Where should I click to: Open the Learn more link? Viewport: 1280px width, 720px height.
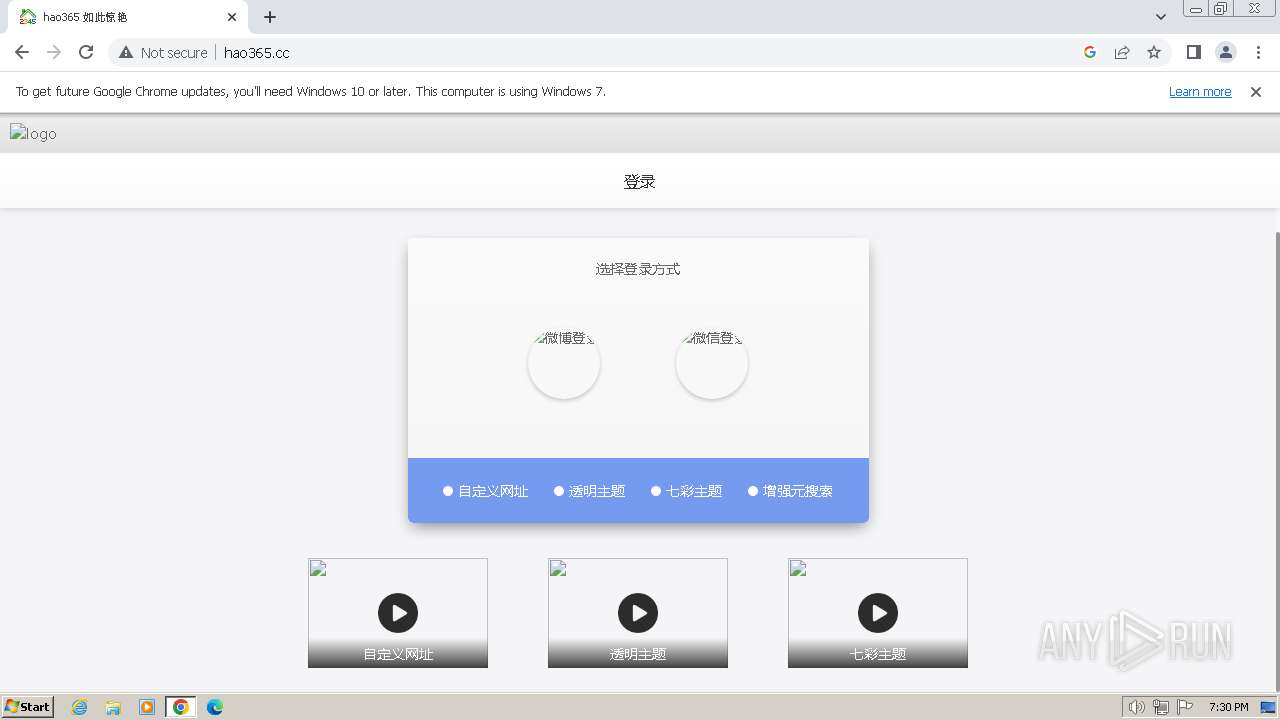point(1200,91)
